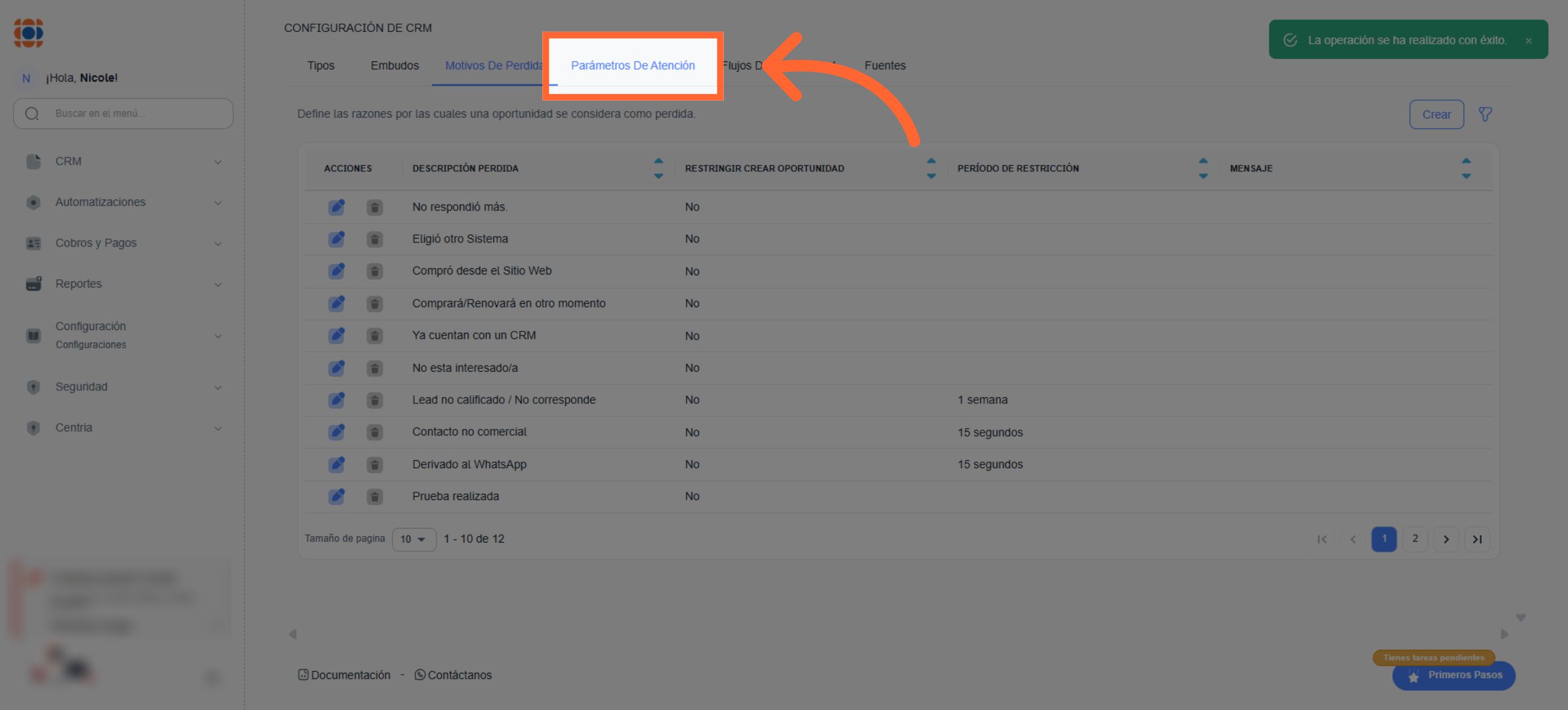The width and height of the screenshot is (1568, 710).
Task: Go to page 2 of results
Action: (x=1414, y=539)
